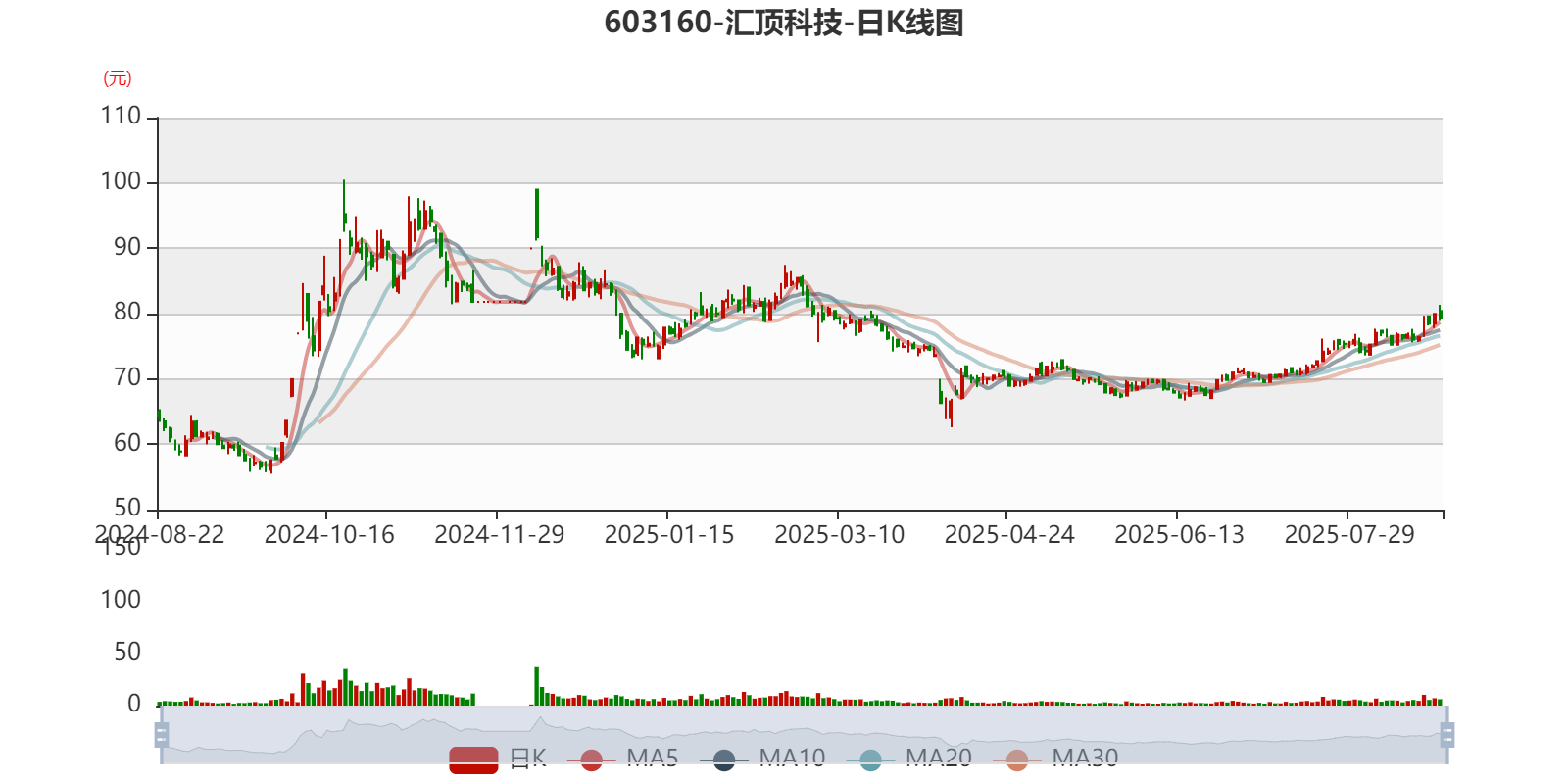The width and height of the screenshot is (1568, 784).
Task: Click the 70 price axis label
Action: pos(127,377)
